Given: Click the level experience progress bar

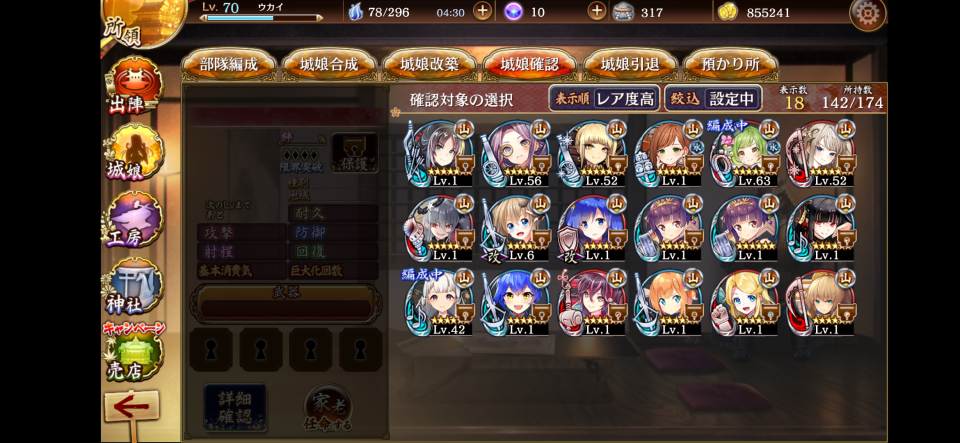Looking at the screenshot, I should click(x=261, y=18).
